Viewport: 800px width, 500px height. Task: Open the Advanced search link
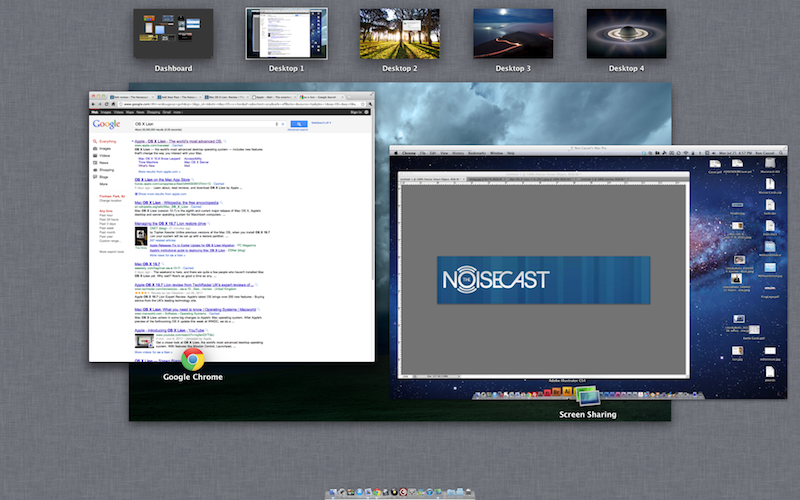[297, 130]
